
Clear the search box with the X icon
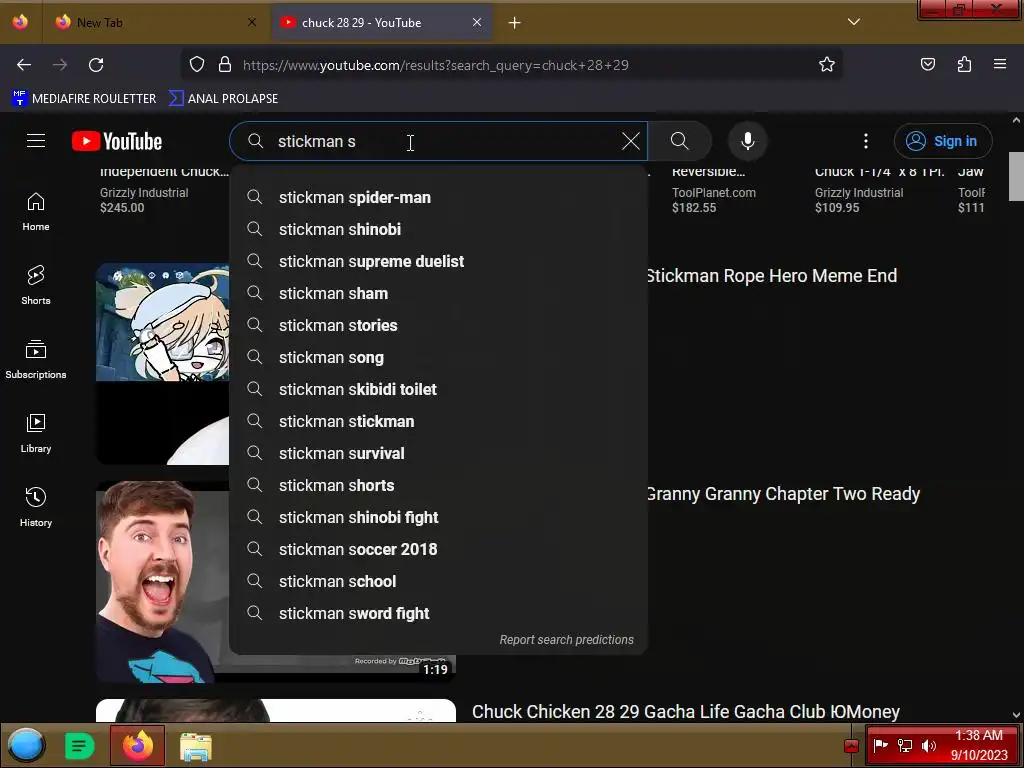tap(630, 141)
